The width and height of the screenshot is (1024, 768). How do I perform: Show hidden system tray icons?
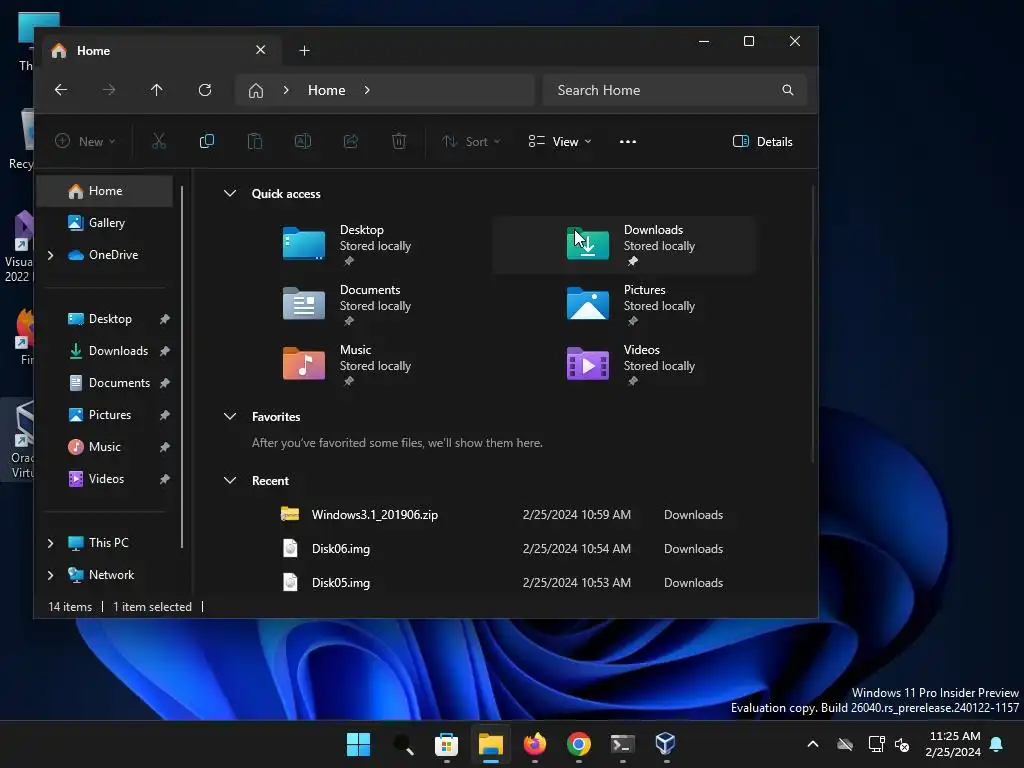click(x=813, y=744)
